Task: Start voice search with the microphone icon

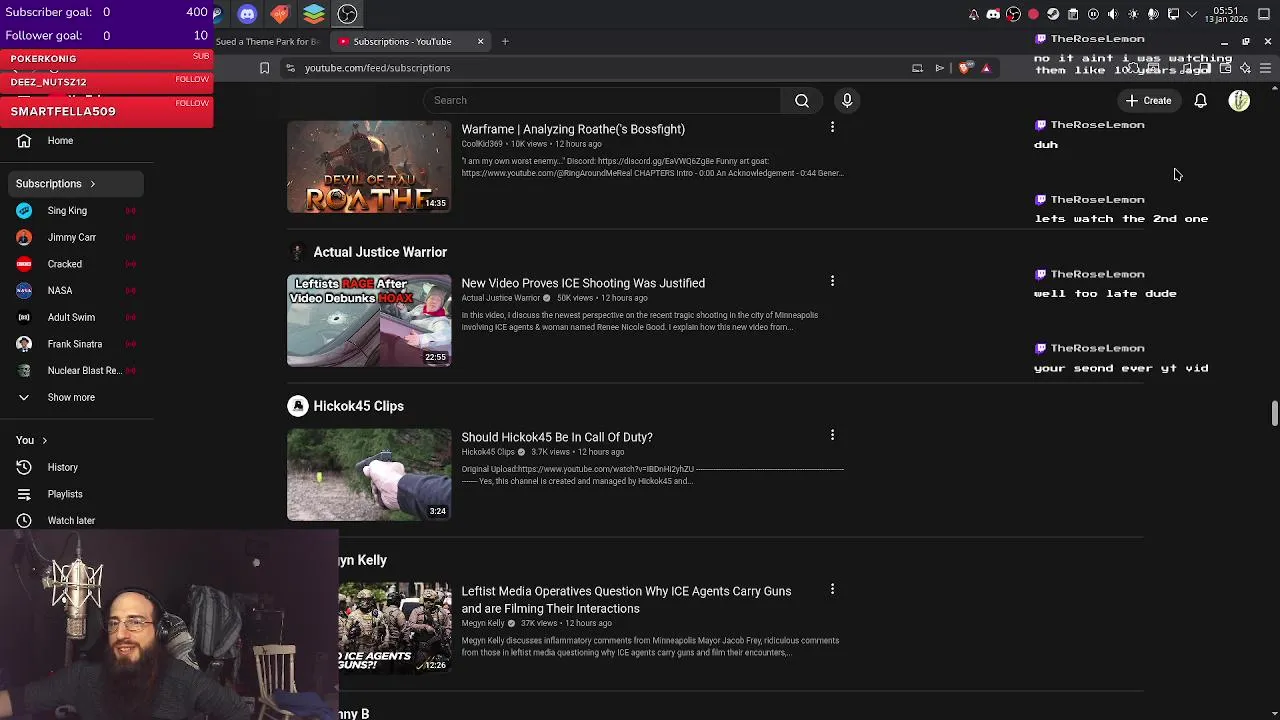Action: pos(847,100)
